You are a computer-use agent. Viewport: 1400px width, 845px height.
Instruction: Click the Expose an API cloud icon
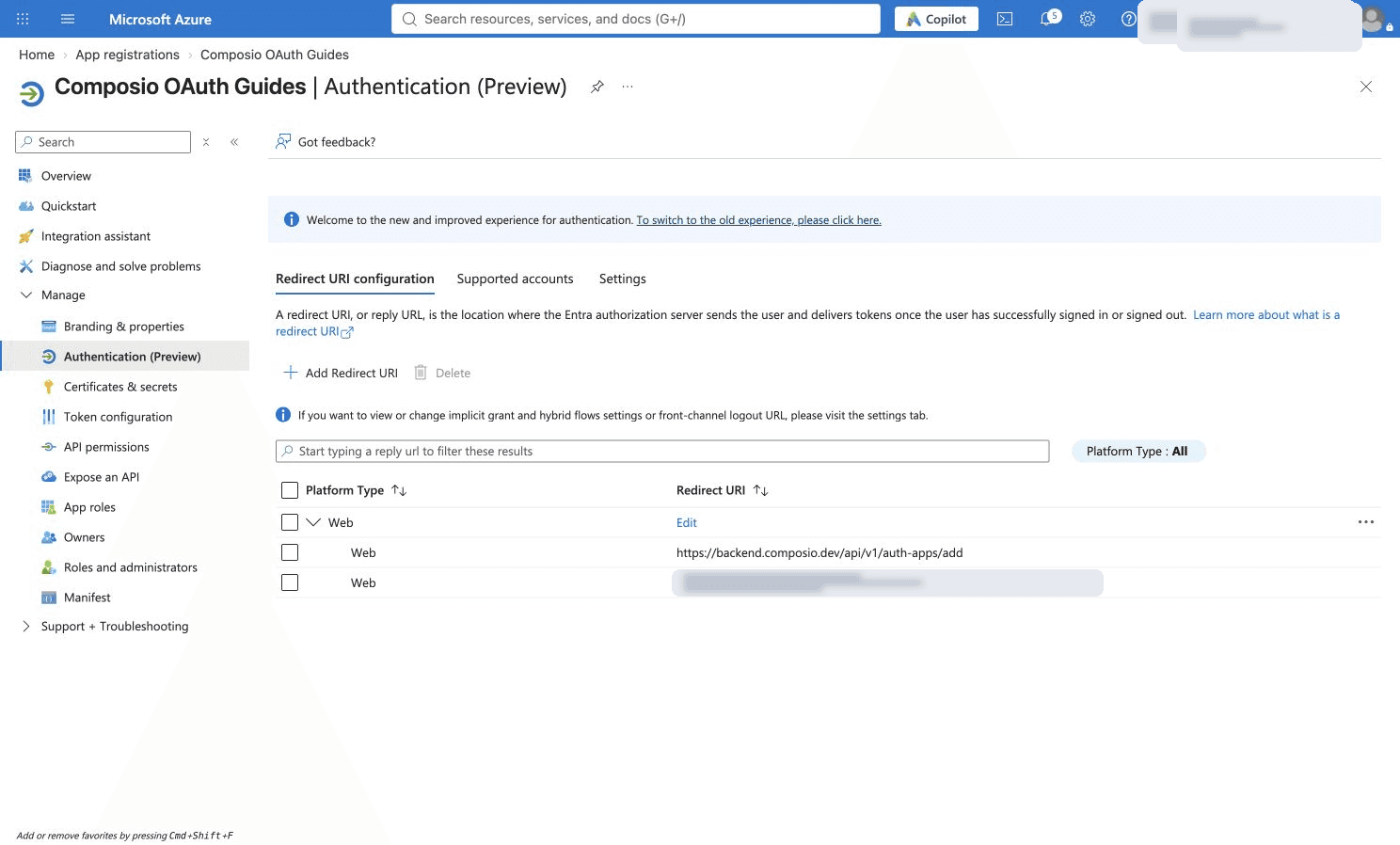click(x=49, y=477)
